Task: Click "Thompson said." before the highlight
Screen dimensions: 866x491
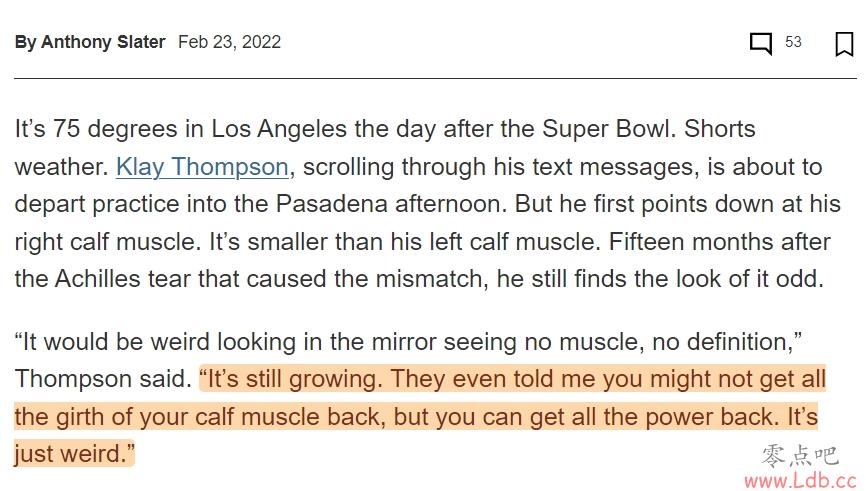Action: (x=103, y=379)
